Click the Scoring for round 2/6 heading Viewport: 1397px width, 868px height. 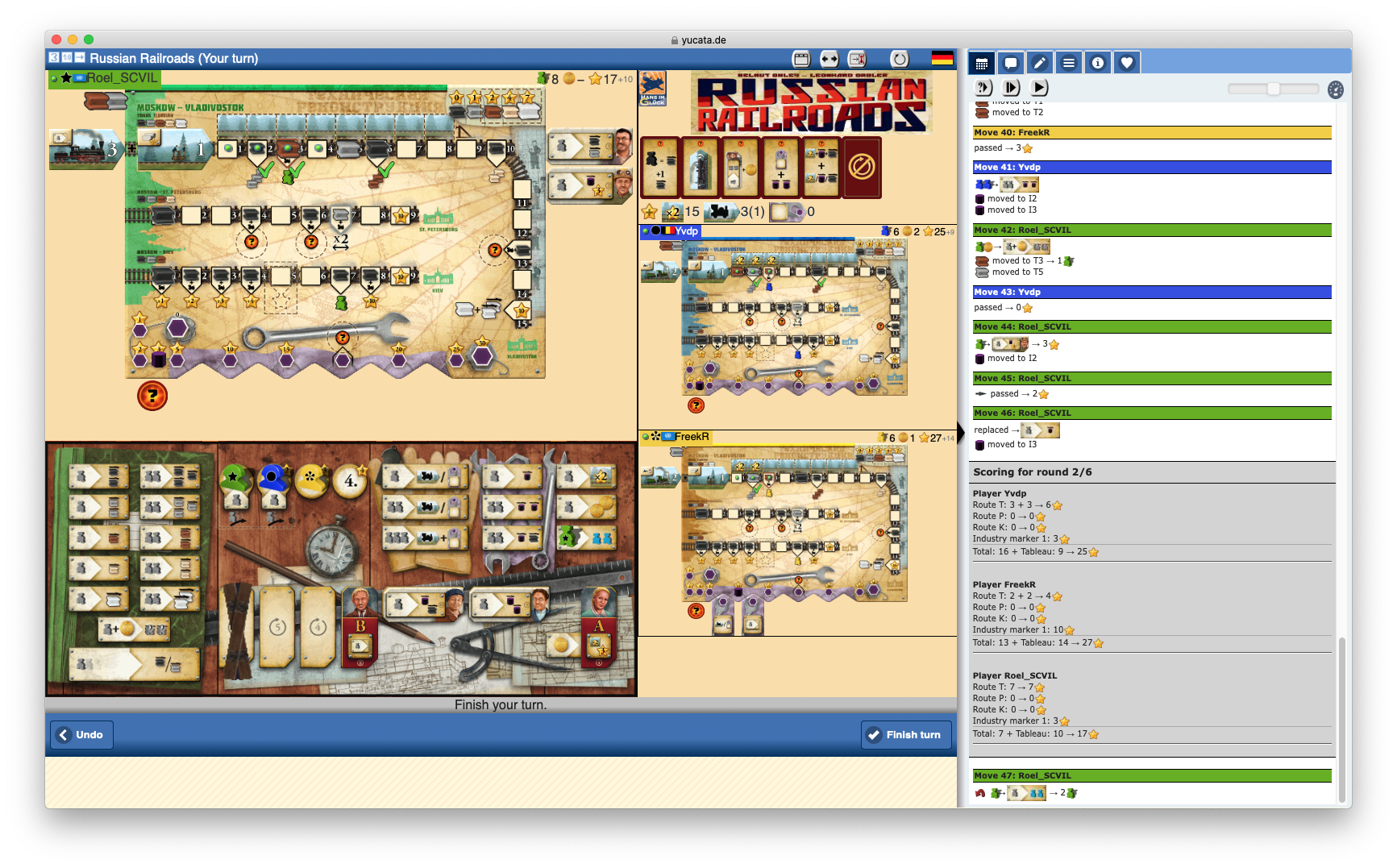[x=1032, y=472]
